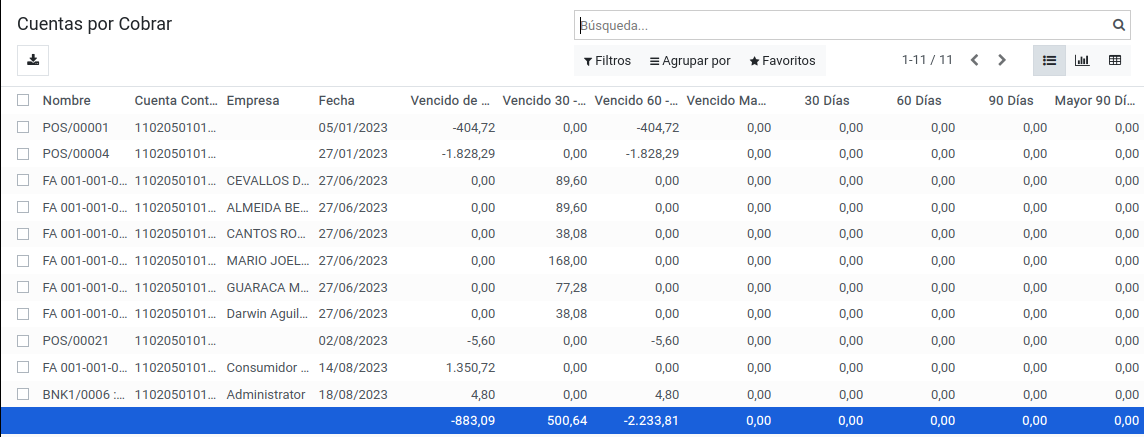This screenshot has width=1144, height=437.
Task: Click the Cuentas por Cobrar title
Action: point(94,24)
